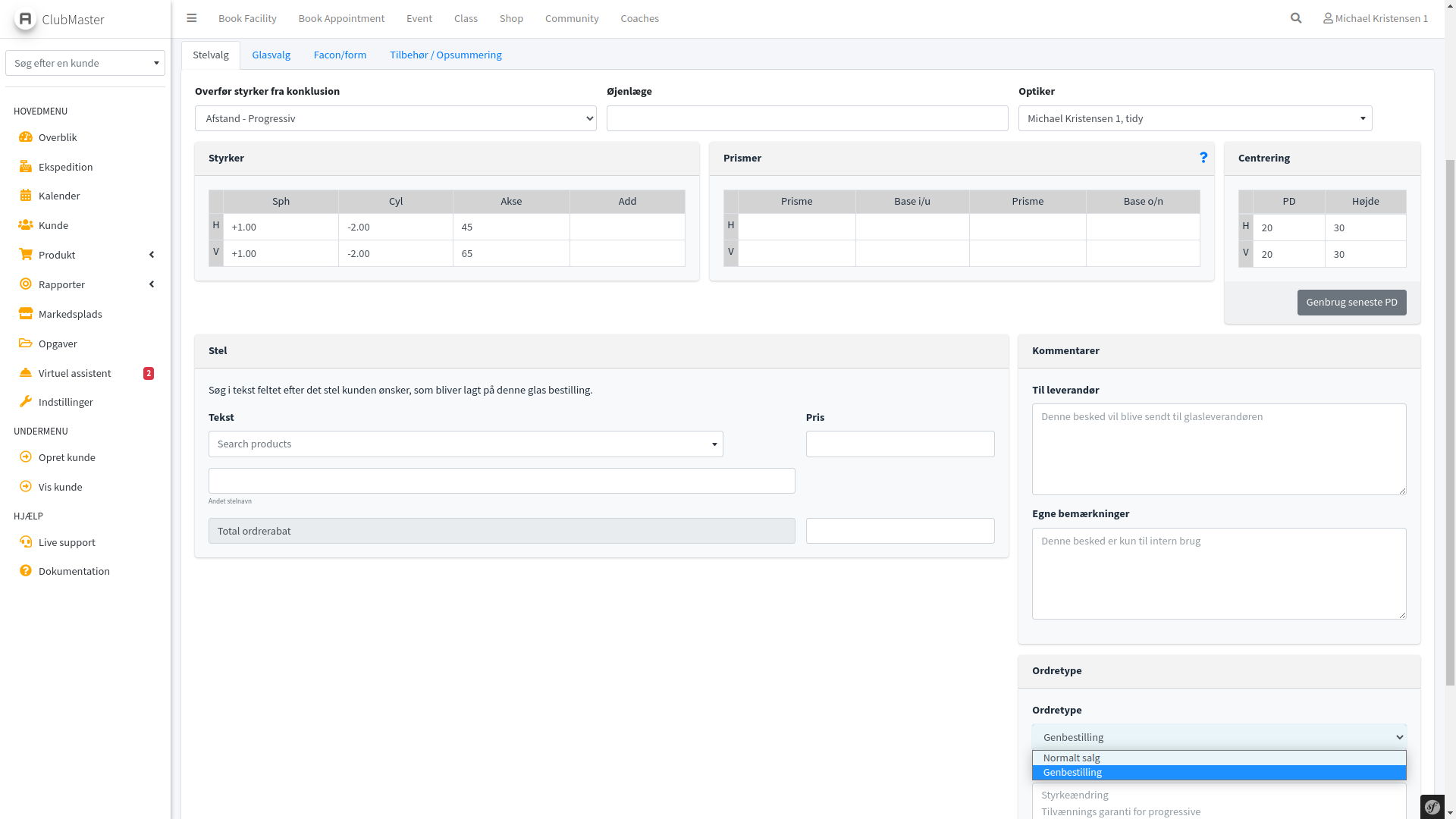Open Virtuel assistent with notification badge
Image resolution: width=1456 pixels, height=819 pixels.
tap(74, 373)
